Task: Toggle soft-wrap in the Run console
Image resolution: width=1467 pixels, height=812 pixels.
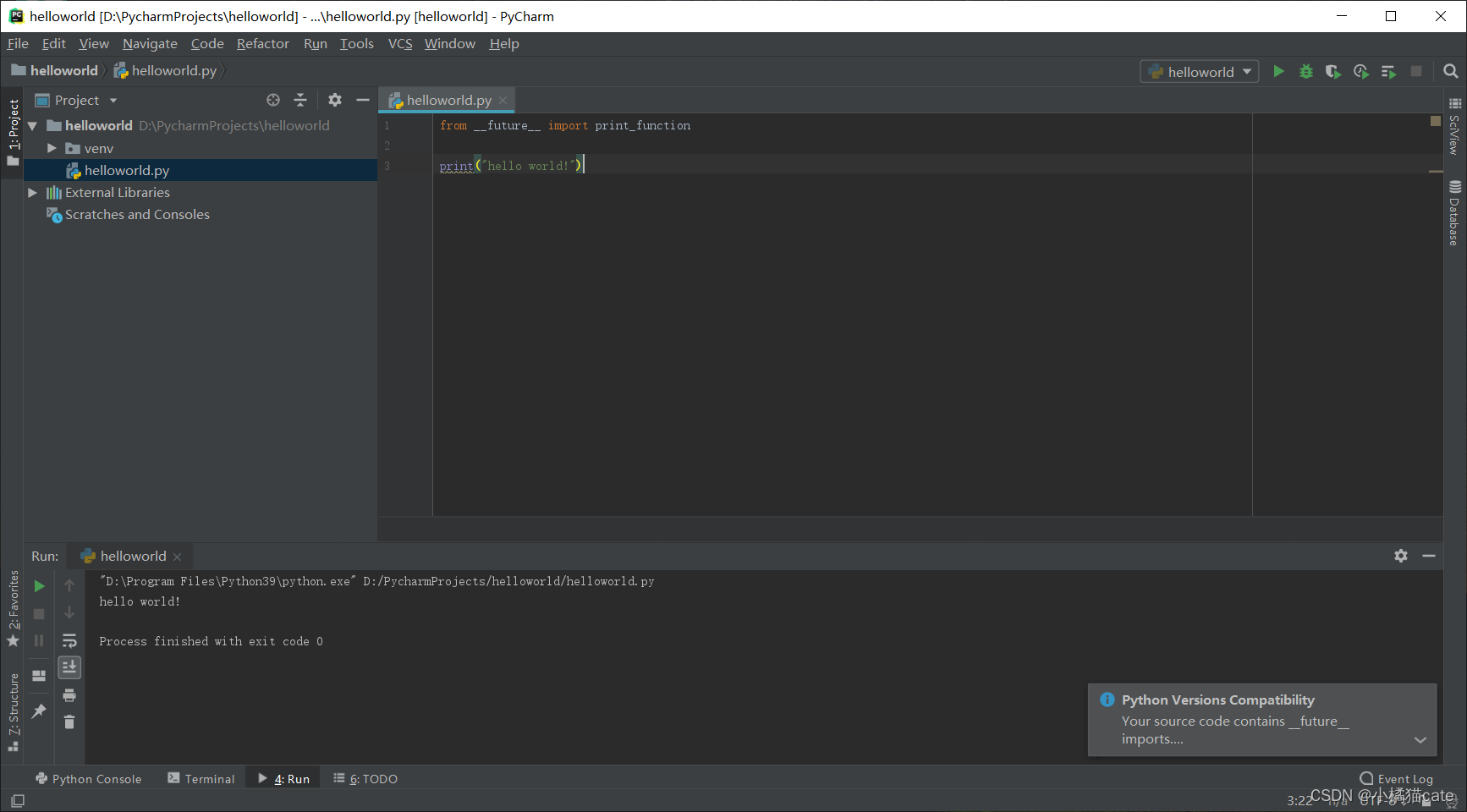Action: (69, 640)
